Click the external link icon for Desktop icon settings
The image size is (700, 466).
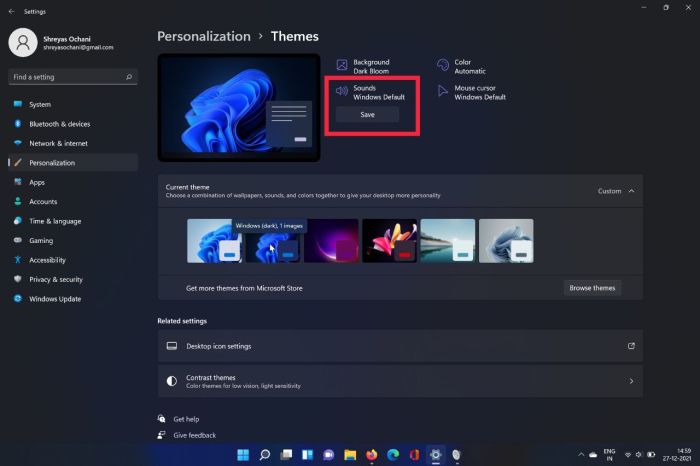click(631, 346)
